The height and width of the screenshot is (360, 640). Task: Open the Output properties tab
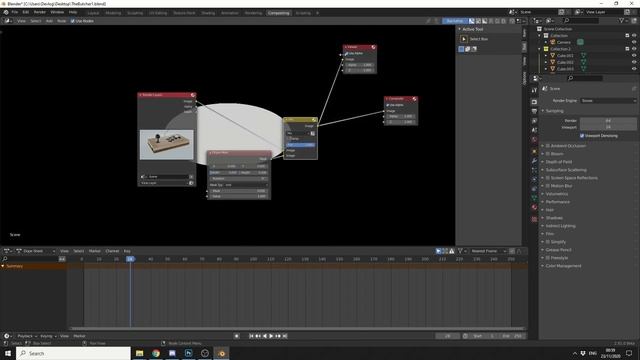tap(534, 111)
